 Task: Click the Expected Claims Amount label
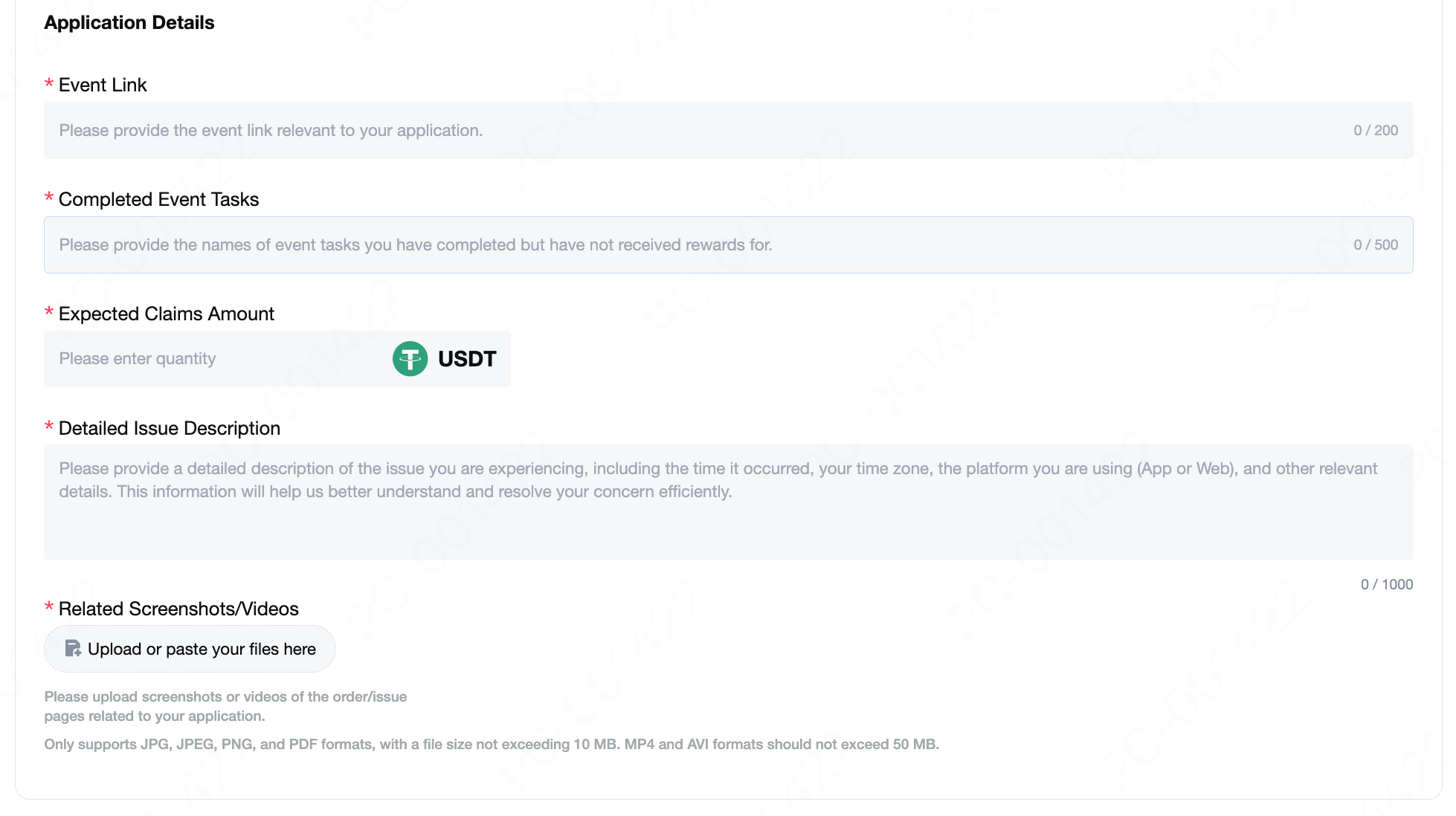(167, 314)
